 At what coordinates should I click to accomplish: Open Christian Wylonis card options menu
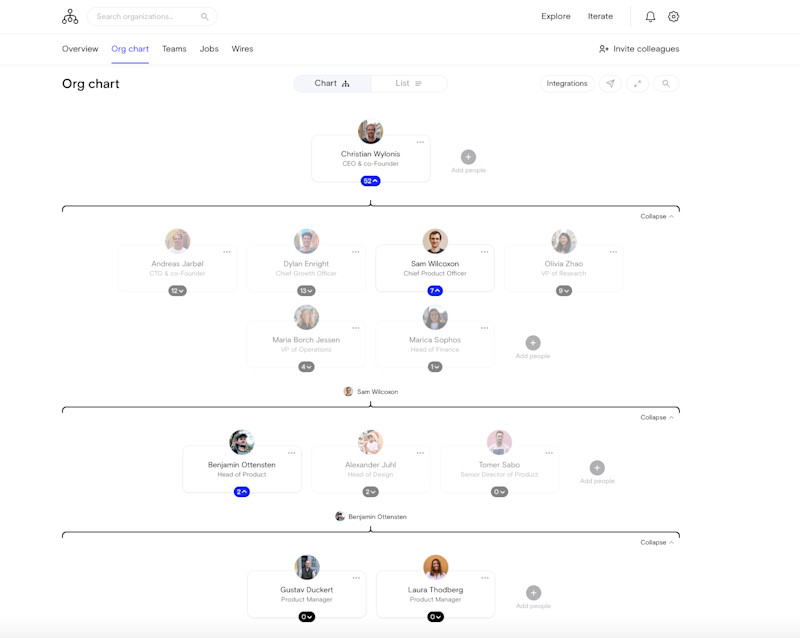420,142
